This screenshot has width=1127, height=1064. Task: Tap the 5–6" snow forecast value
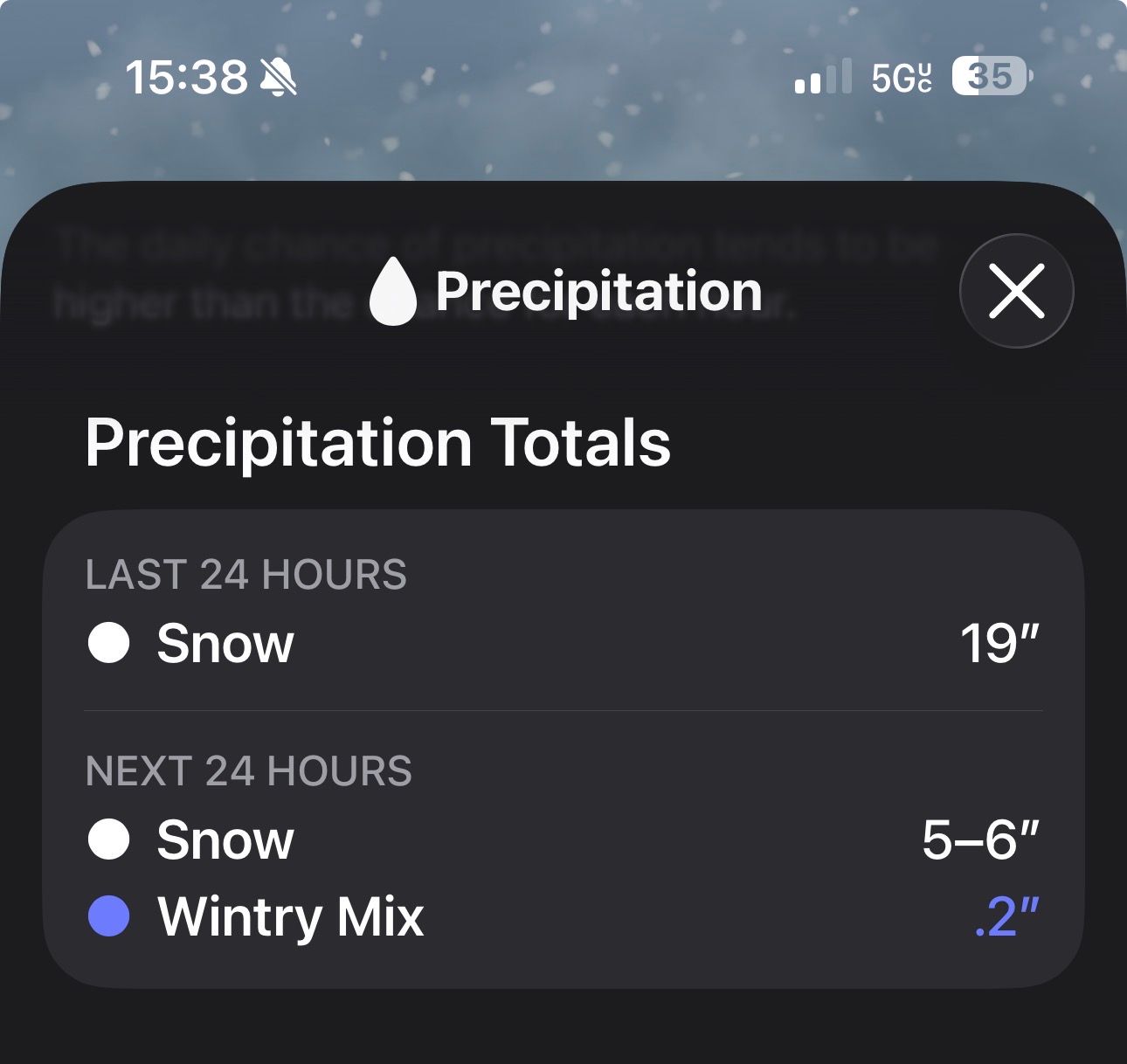coord(980,840)
